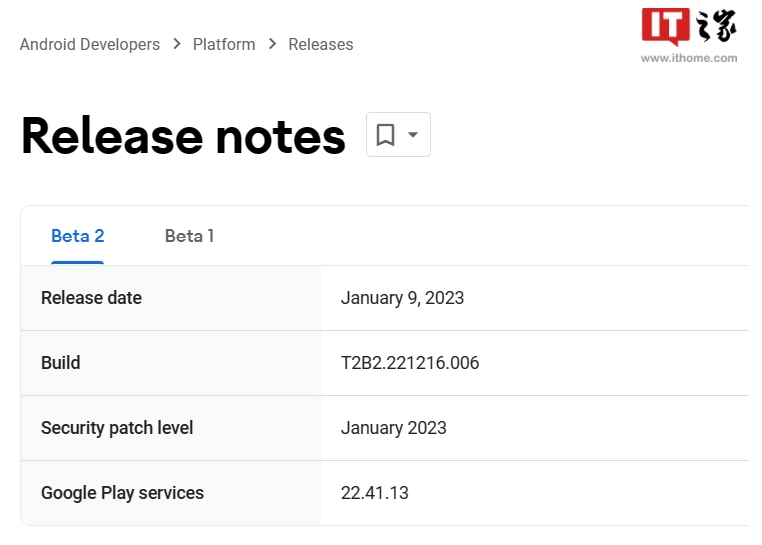Click the January 2023 patch value
The image size is (762, 545).
click(393, 428)
